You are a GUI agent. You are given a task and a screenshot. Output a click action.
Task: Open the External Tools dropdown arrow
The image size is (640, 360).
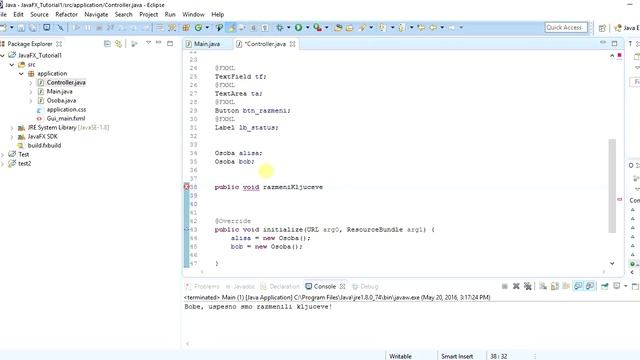pos(327,28)
